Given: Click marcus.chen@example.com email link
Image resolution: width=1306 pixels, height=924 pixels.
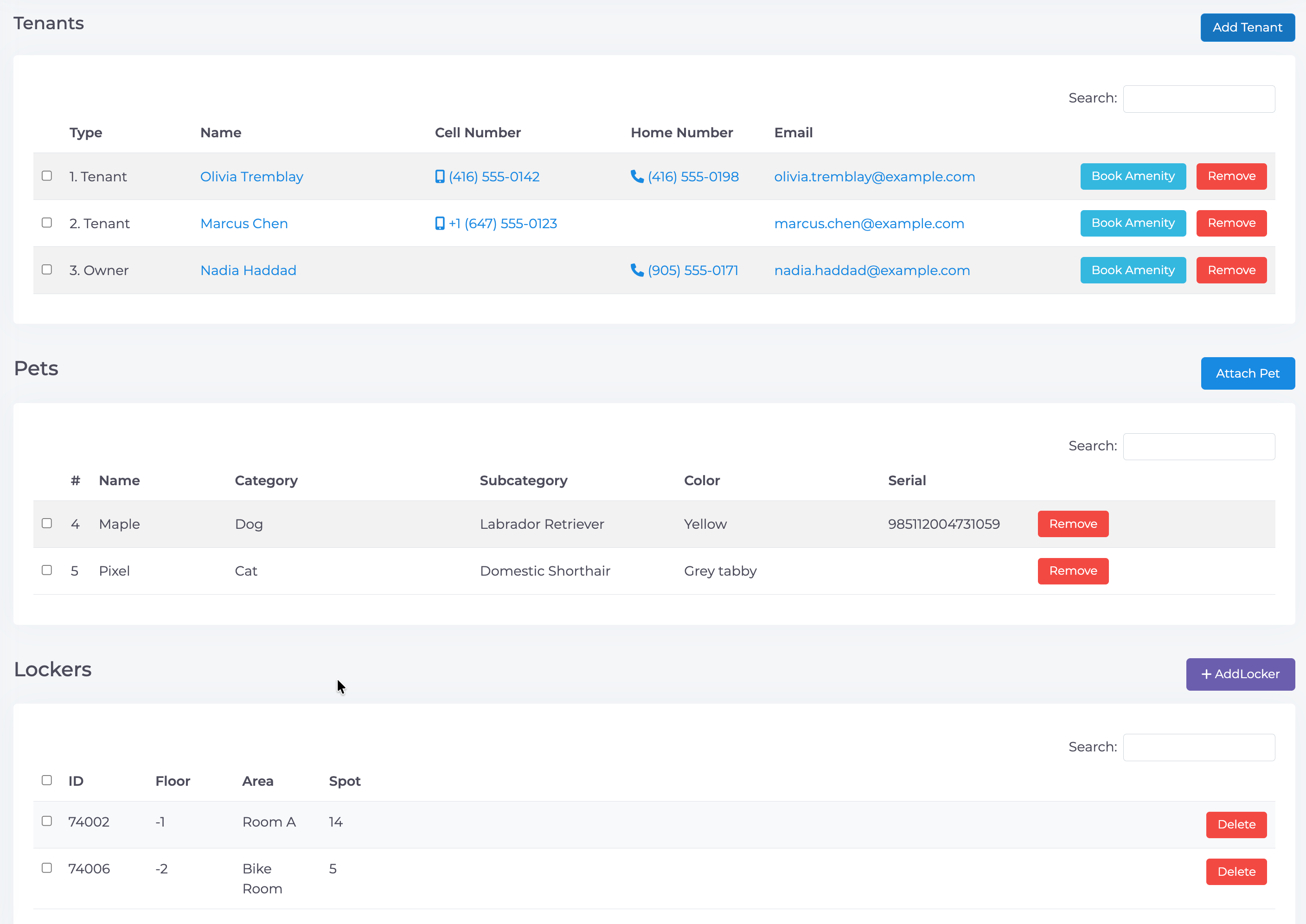Looking at the screenshot, I should 869,224.
